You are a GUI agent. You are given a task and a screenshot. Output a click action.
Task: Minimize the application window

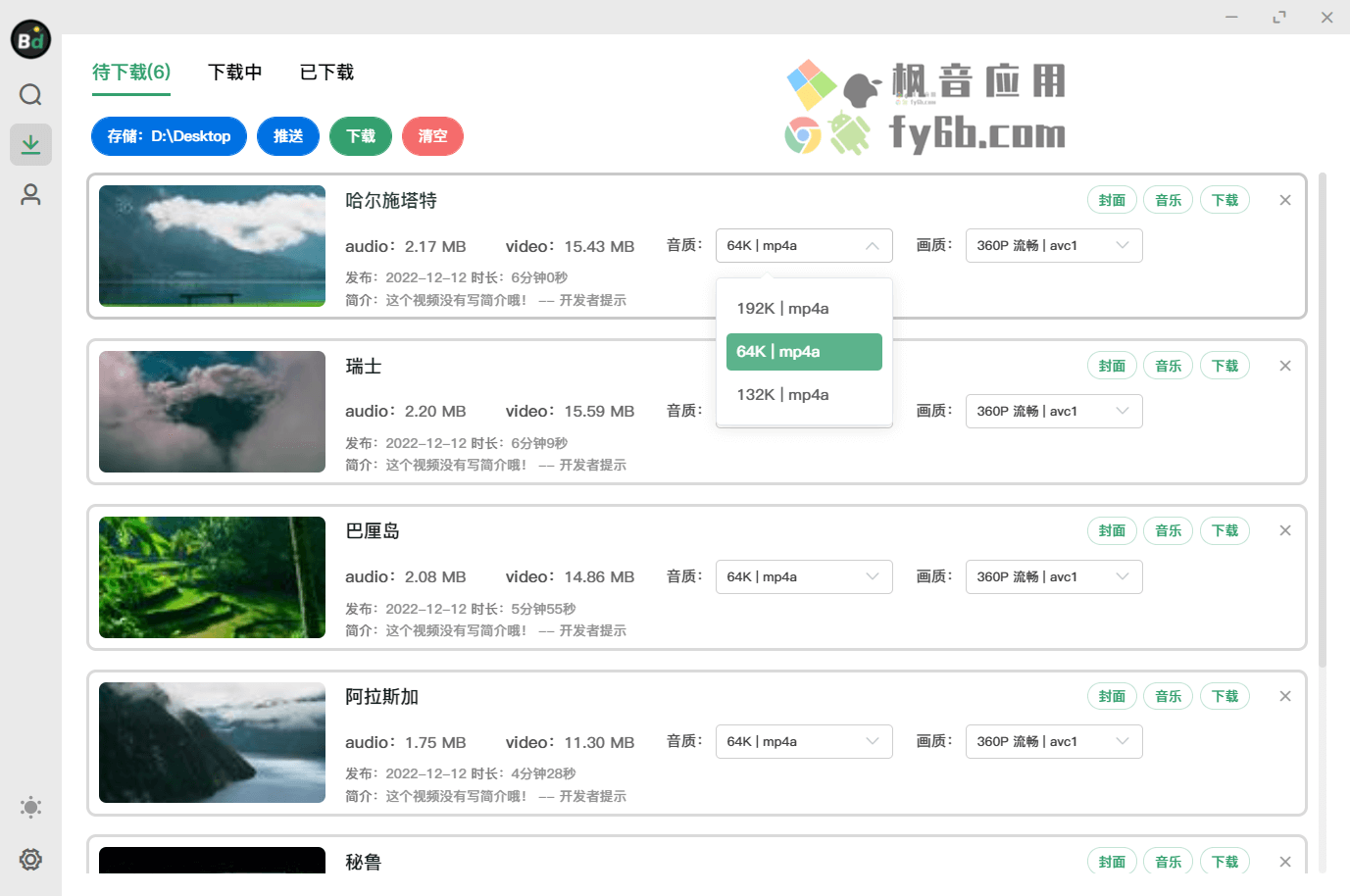coord(1232,17)
